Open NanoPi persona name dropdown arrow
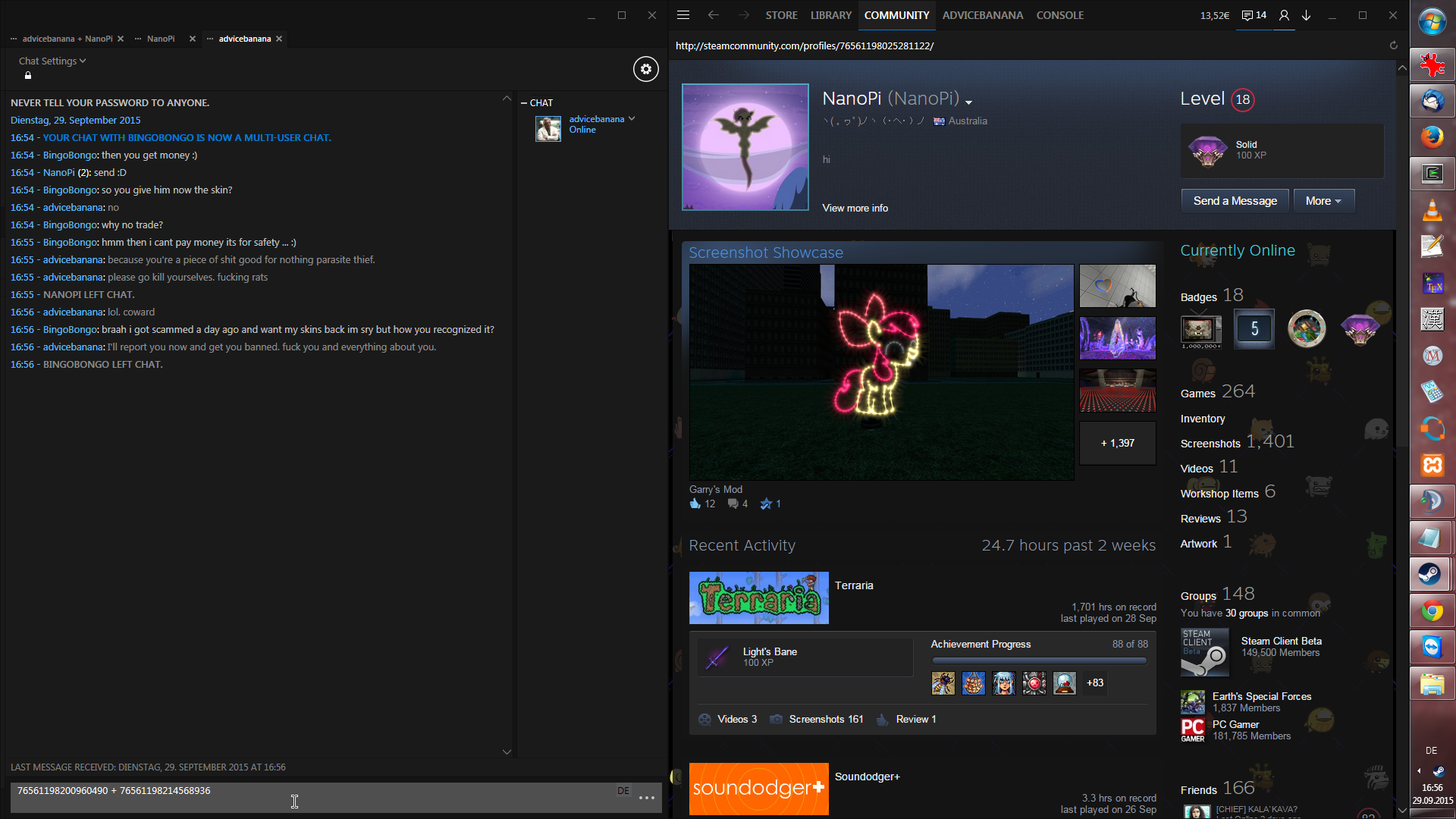This screenshot has width=1456, height=819. coord(968,102)
